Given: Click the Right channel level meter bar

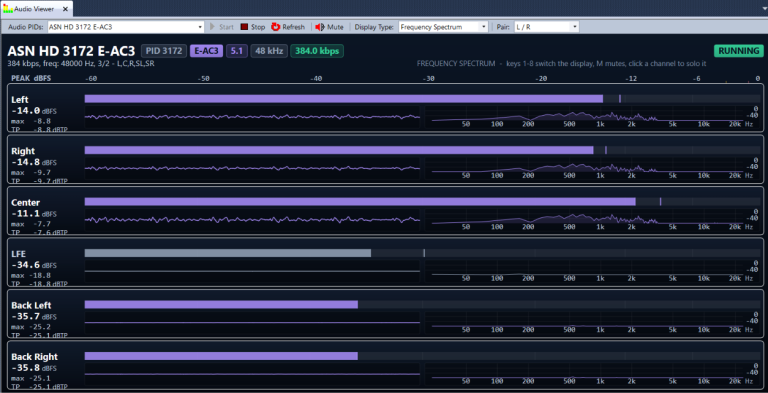Looking at the screenshot, I should click(x=339, y=150).
